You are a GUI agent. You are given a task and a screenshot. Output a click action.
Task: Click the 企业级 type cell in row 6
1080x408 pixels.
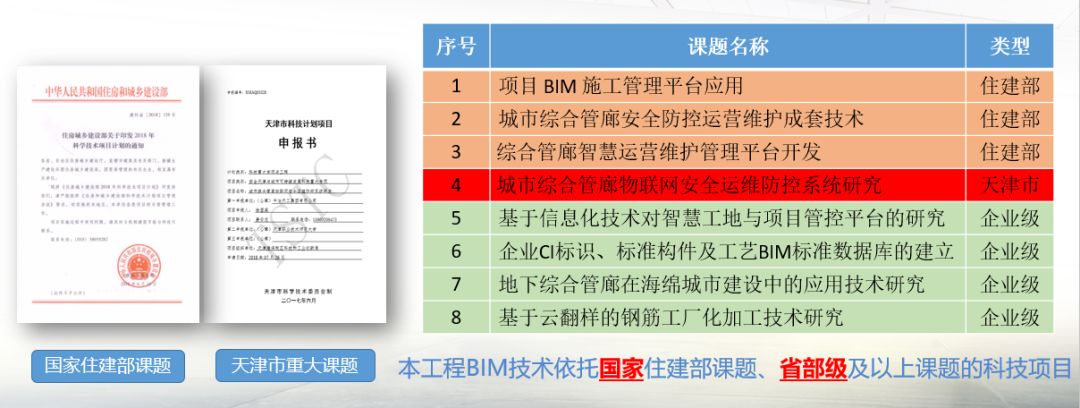(1010, 251)
